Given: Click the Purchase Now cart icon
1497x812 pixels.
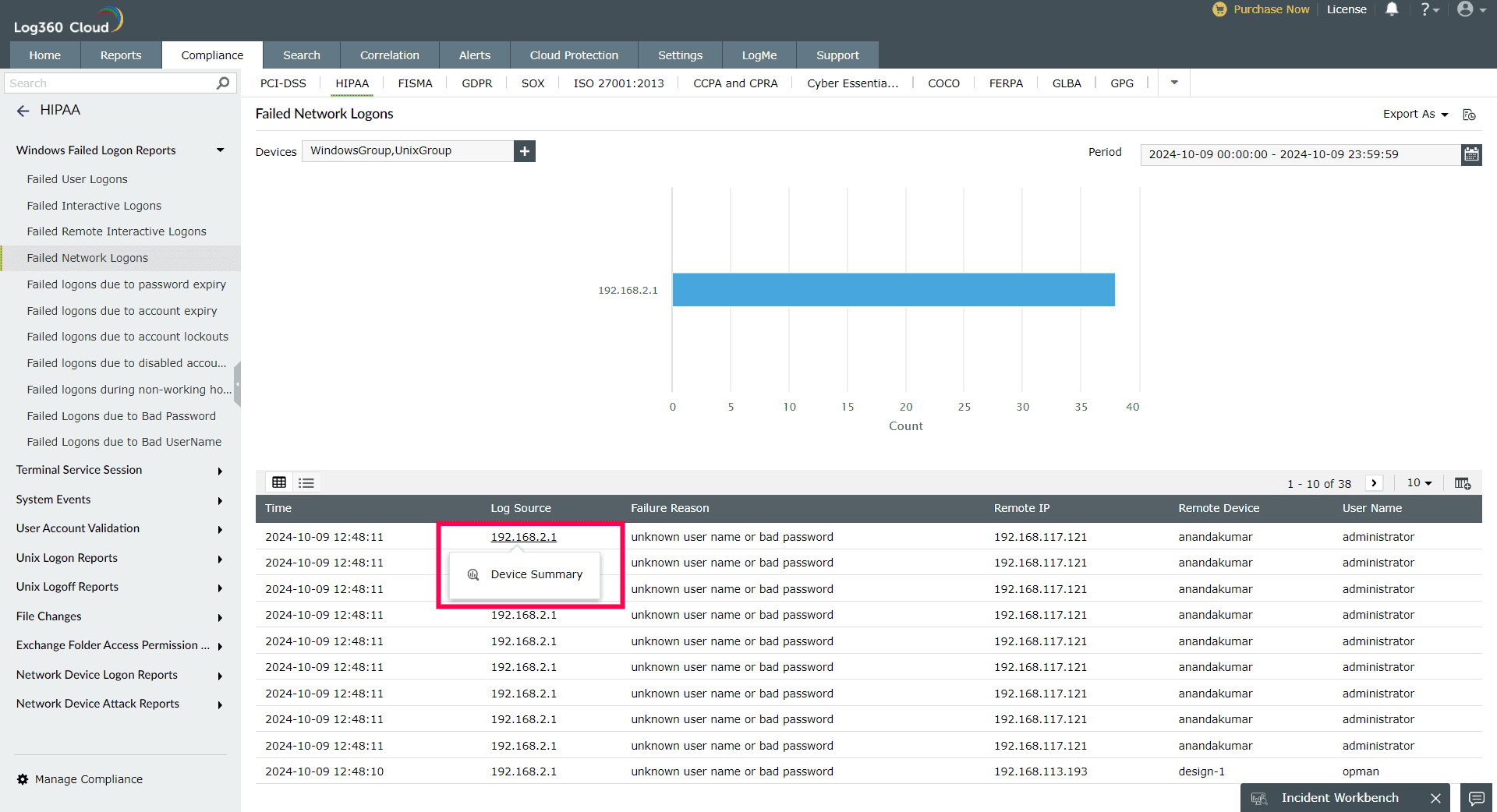Looking at the screenshot, I should click(x=1219, y=9).
